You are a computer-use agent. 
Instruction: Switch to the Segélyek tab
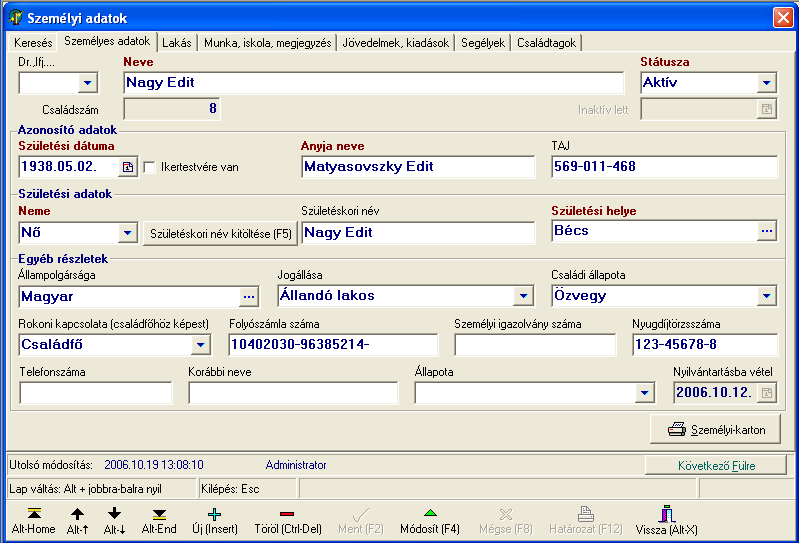tap(483, 43)
